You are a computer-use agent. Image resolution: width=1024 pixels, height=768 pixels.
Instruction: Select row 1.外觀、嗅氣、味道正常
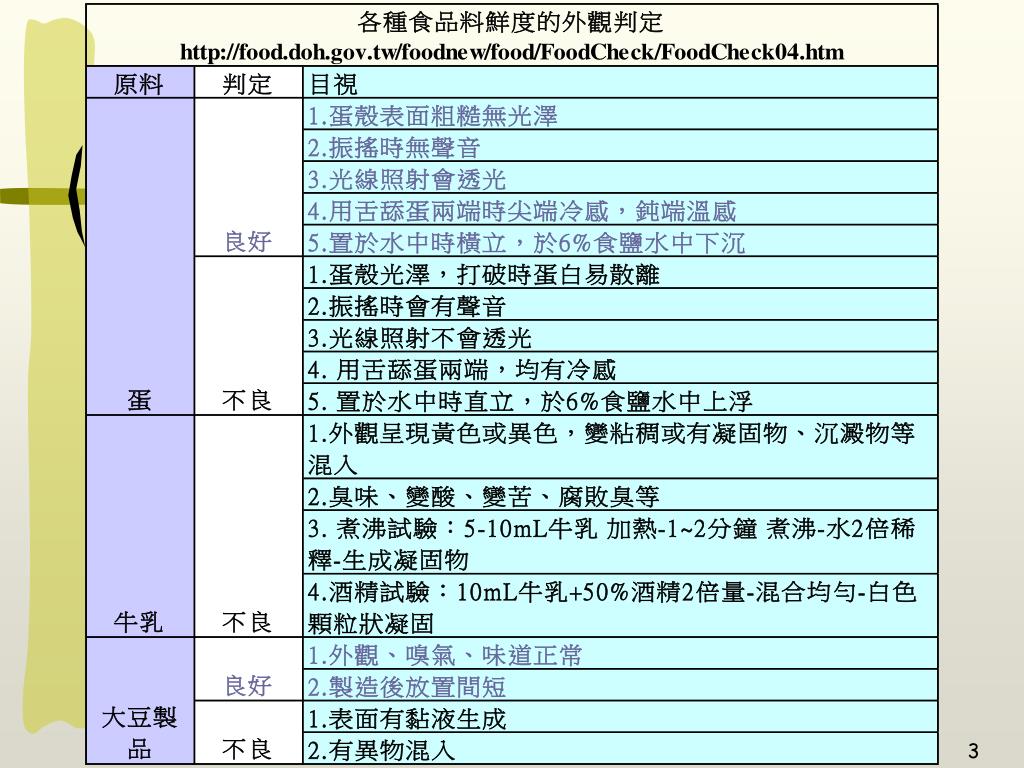pyautogui.click(x=620, y=654)
